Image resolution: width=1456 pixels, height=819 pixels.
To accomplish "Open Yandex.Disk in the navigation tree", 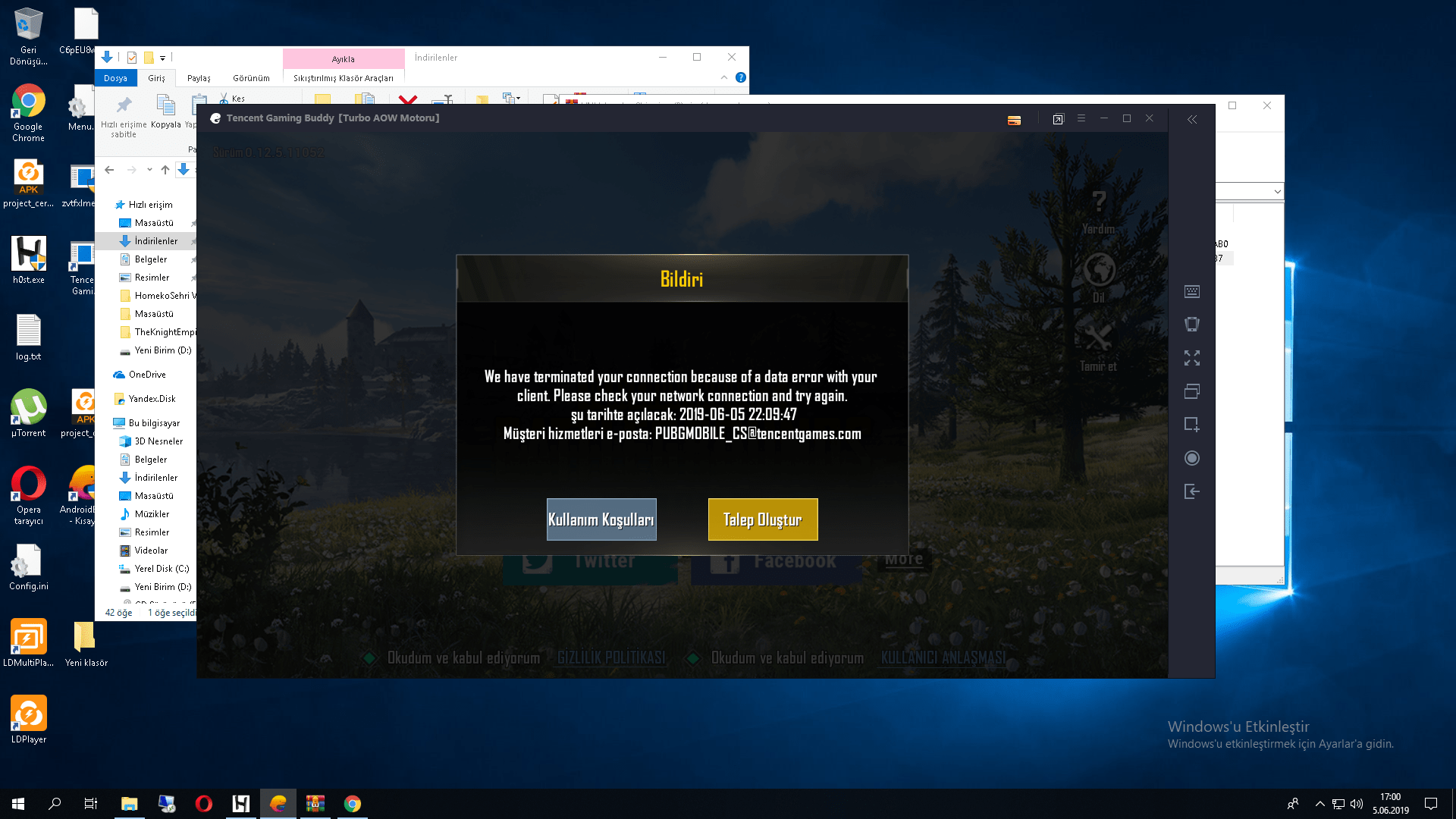I will tap(145, 399).
